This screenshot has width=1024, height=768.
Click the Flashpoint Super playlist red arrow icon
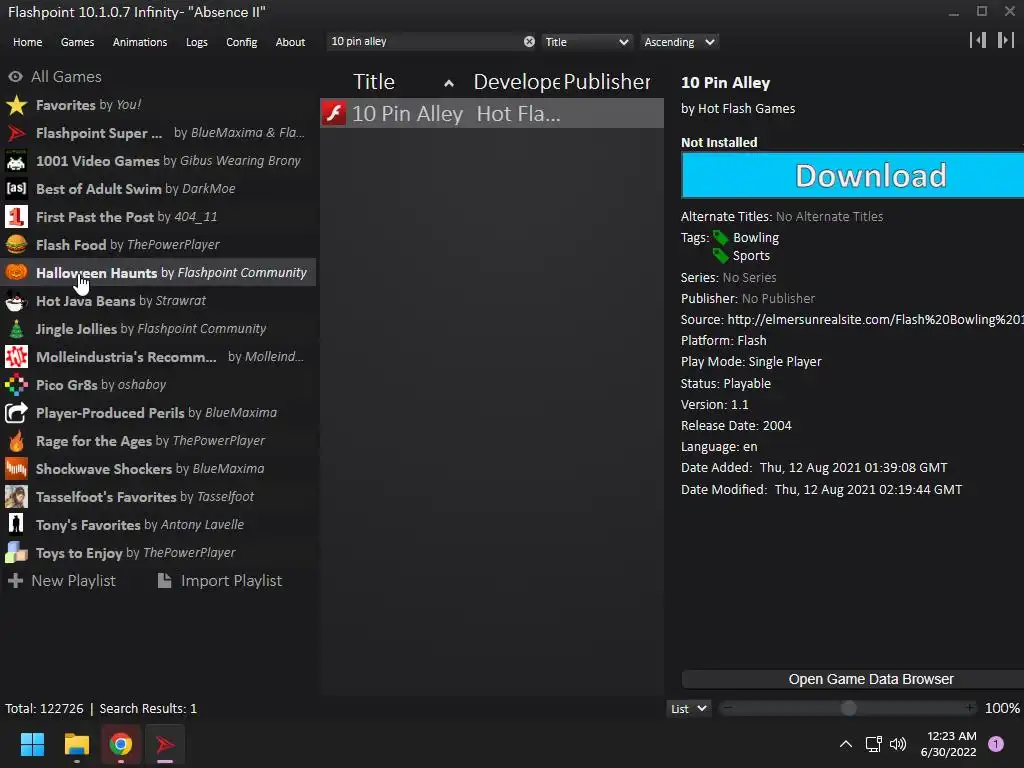pos(16,133)
